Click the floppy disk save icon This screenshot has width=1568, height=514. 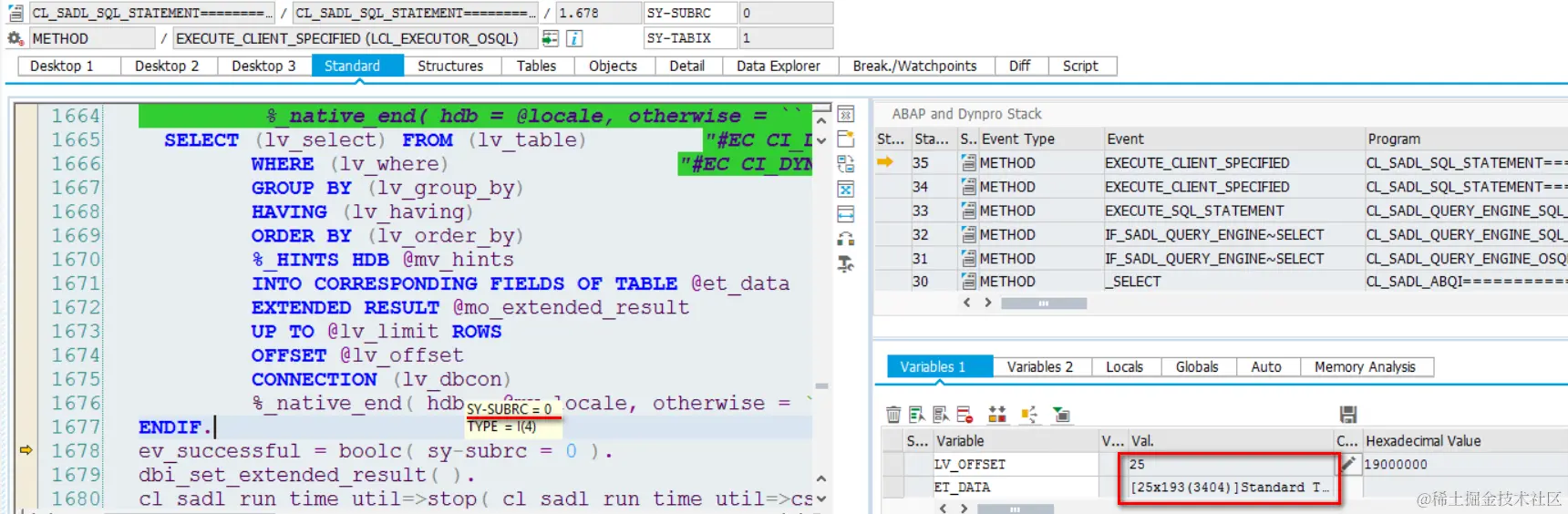pos(1348,415)
